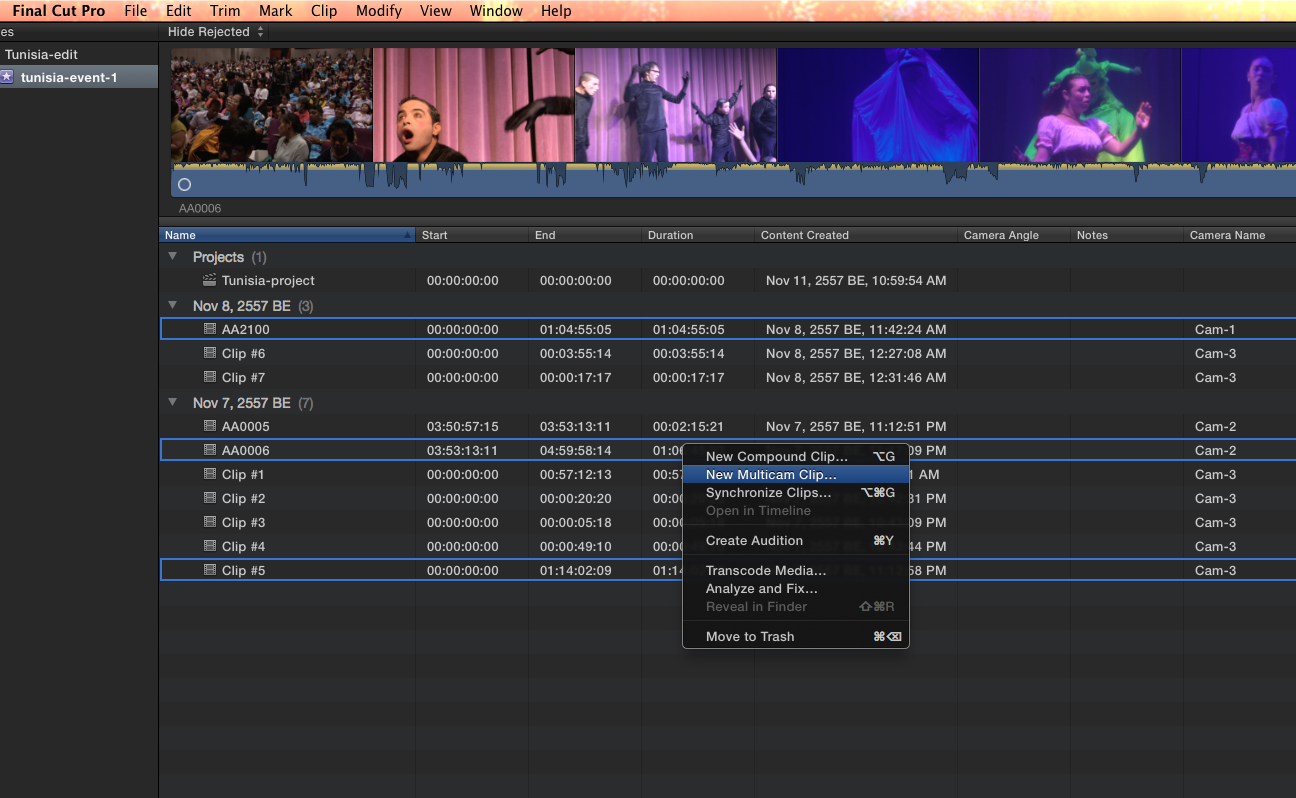Open the Modify menu
The width and height of the screenshot is (1296, 798).
[379, 11]
